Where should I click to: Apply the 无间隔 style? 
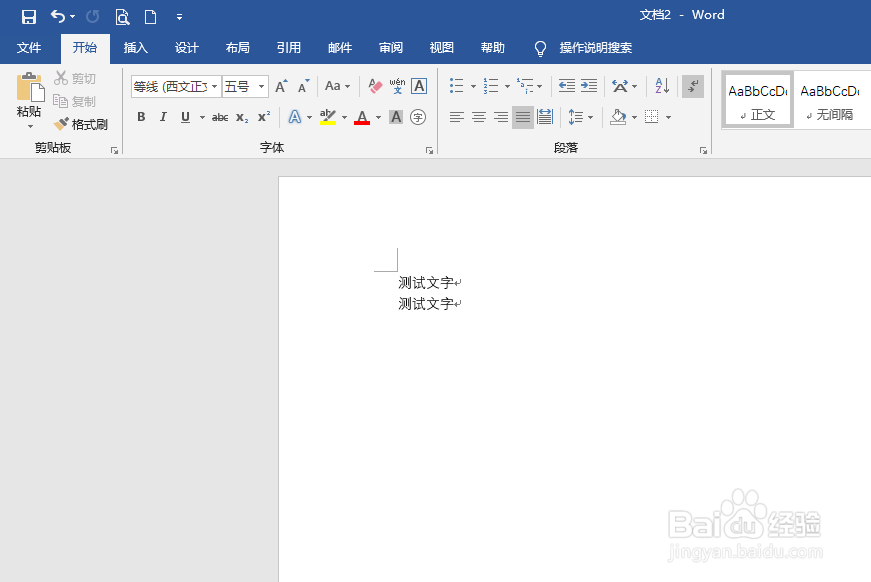pos(832,99)
